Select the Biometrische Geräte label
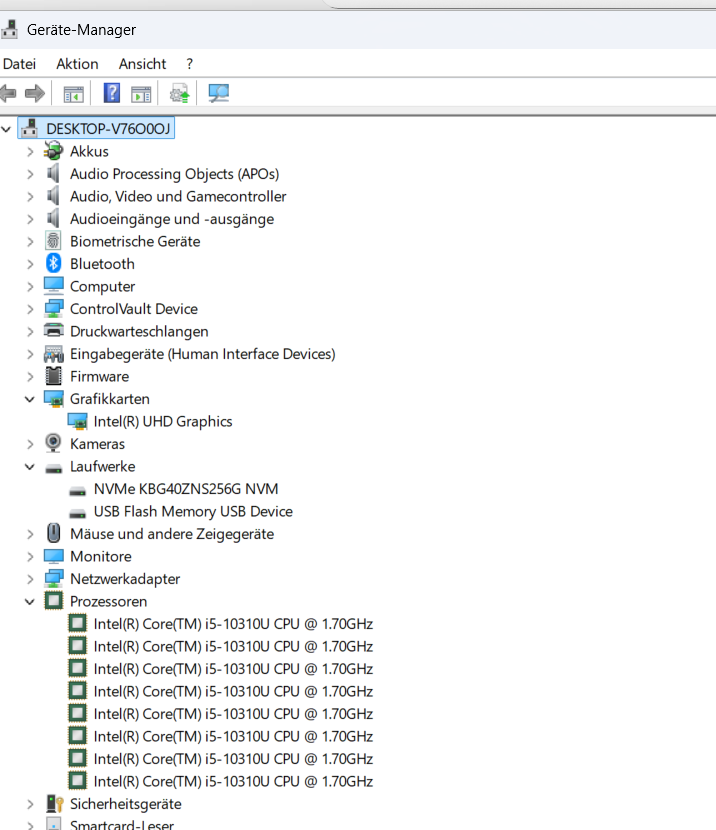 [135, 241]
